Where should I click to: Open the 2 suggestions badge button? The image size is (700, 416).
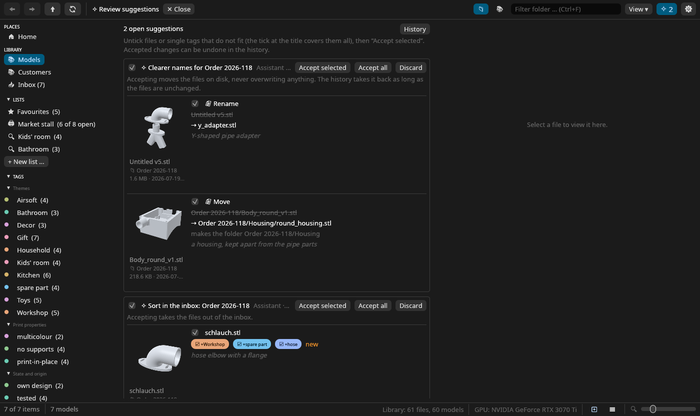coord(667,9)
